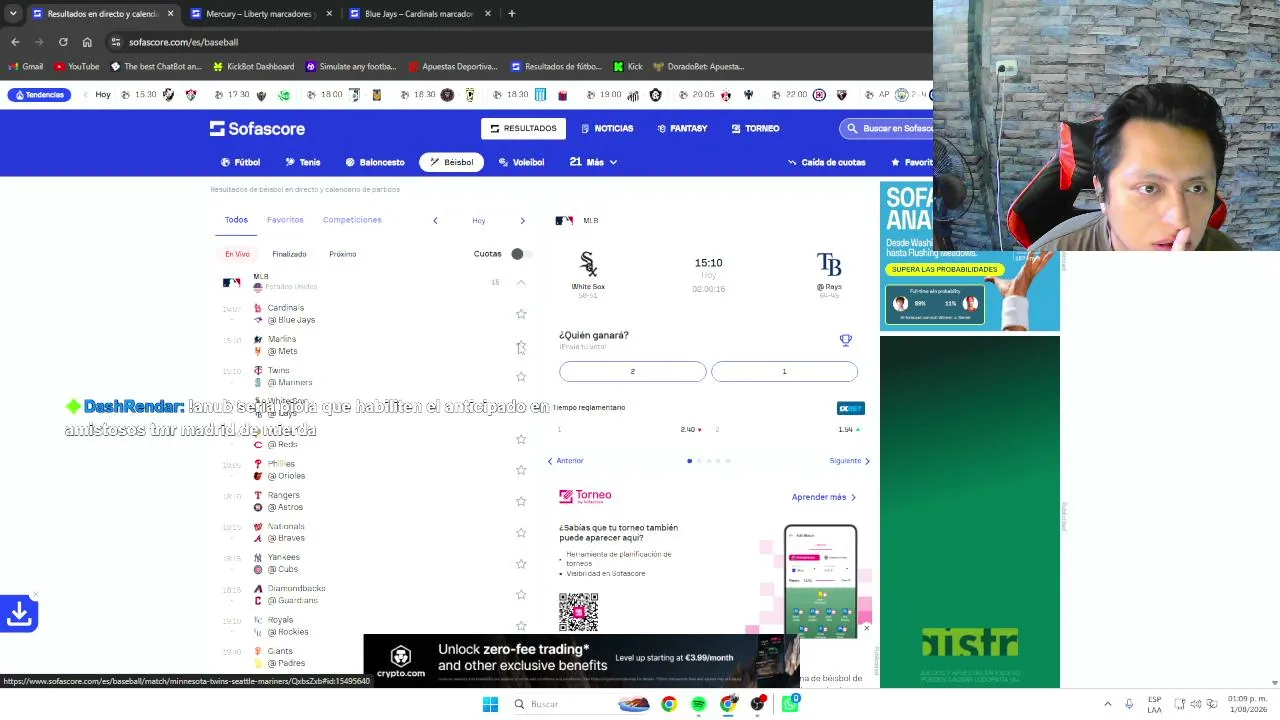Select the Voleibol sport tab
Image resolution: width=1280 pixels, height=720 pixels.
521,162
